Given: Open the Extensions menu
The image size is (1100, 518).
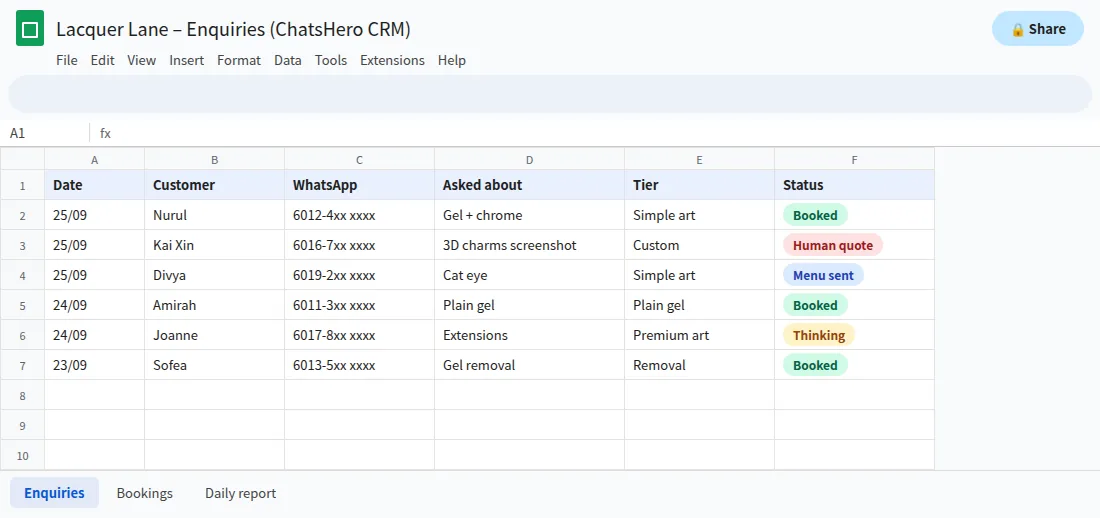Looking at the screenshot, I should coord(392,60).
